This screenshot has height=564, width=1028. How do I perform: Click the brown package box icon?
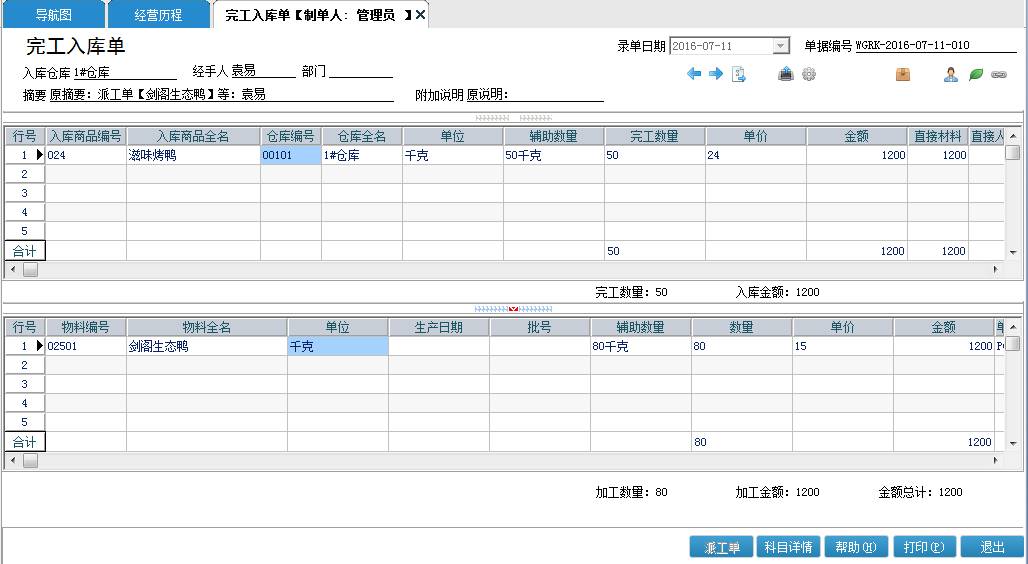point(903,74)
